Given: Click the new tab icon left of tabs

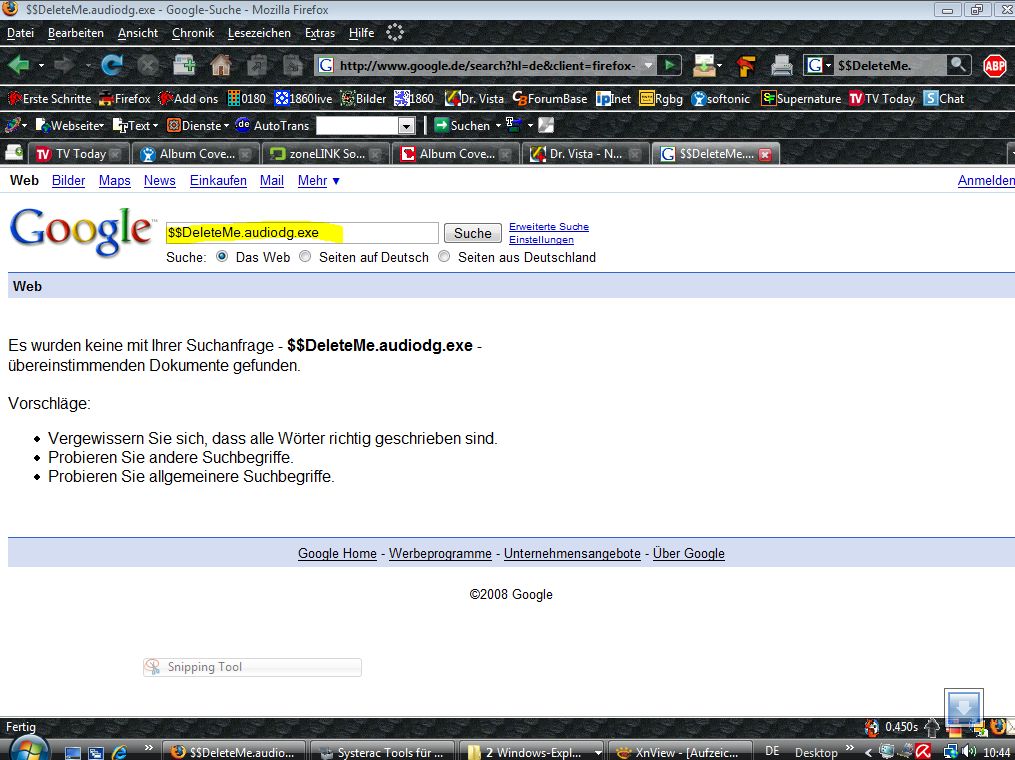Looking at the screenshot, I should (14, 153).
